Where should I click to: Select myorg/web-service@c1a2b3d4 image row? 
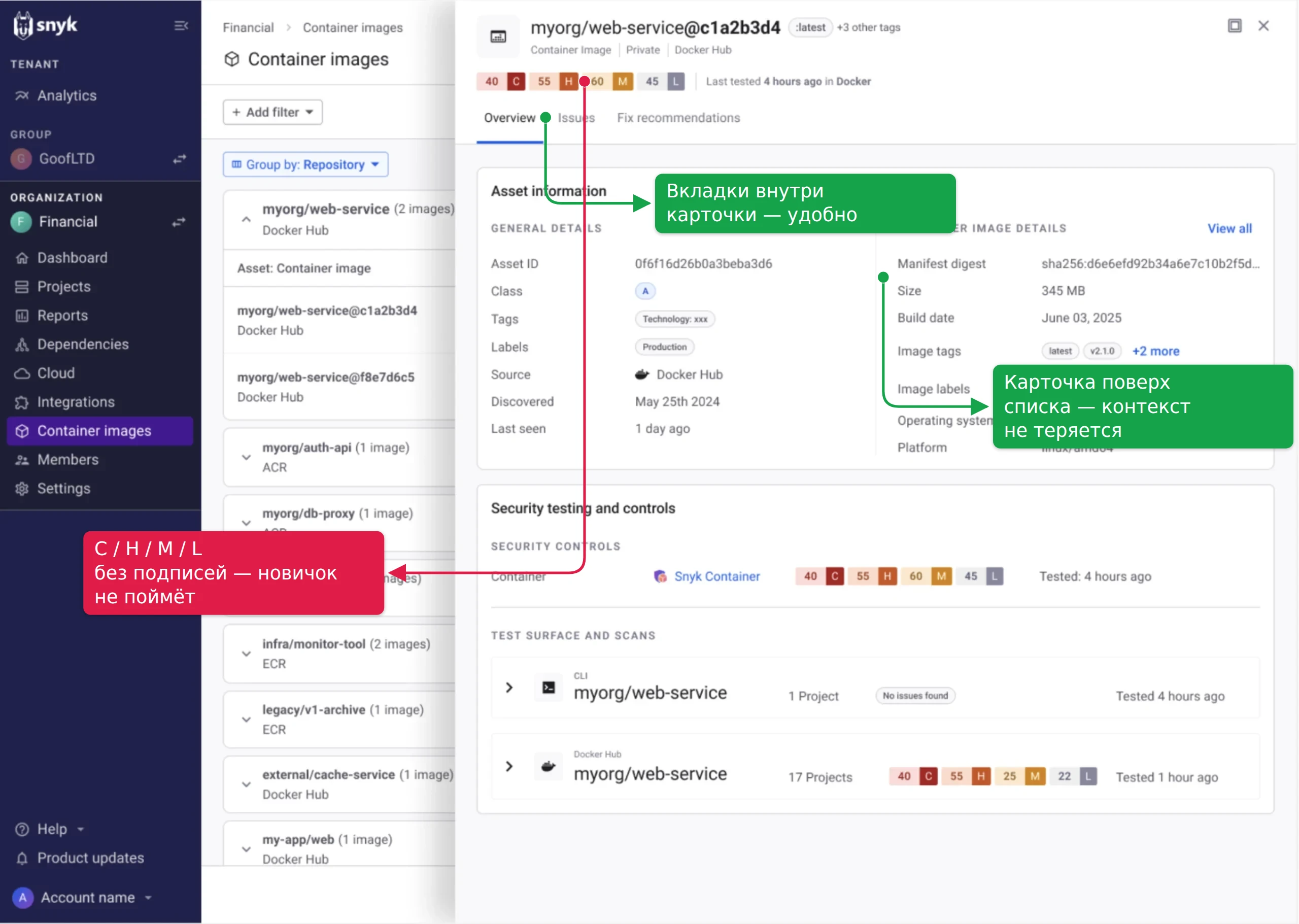click(x=339, y=320)
